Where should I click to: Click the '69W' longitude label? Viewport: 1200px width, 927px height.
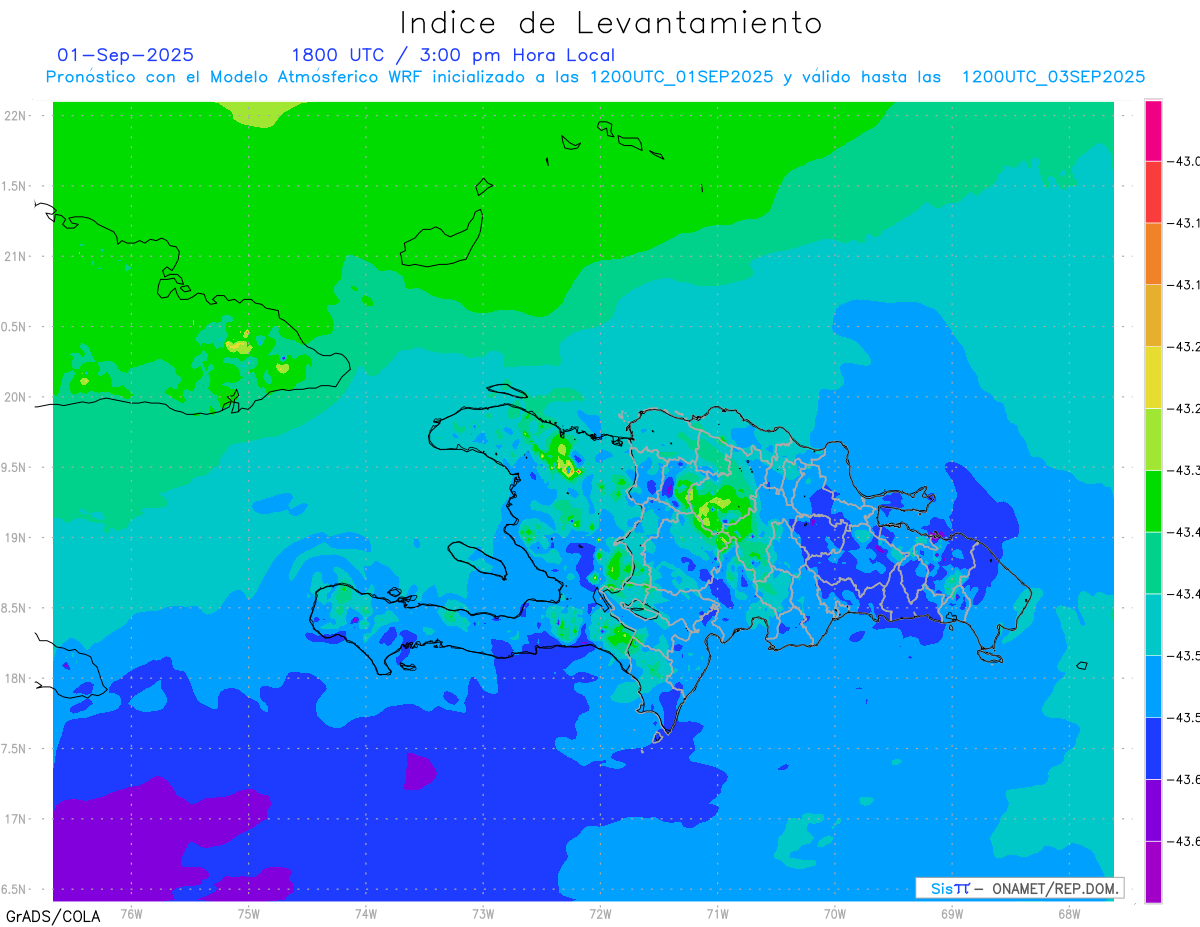[951, 913]
